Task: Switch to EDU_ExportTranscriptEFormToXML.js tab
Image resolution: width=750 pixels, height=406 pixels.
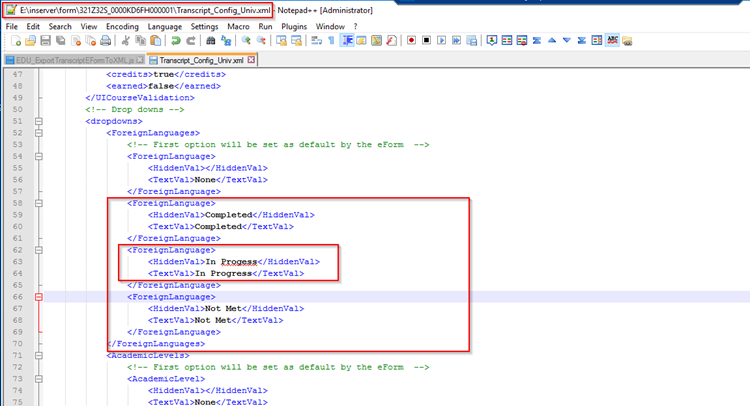Action: coord(74,60)
